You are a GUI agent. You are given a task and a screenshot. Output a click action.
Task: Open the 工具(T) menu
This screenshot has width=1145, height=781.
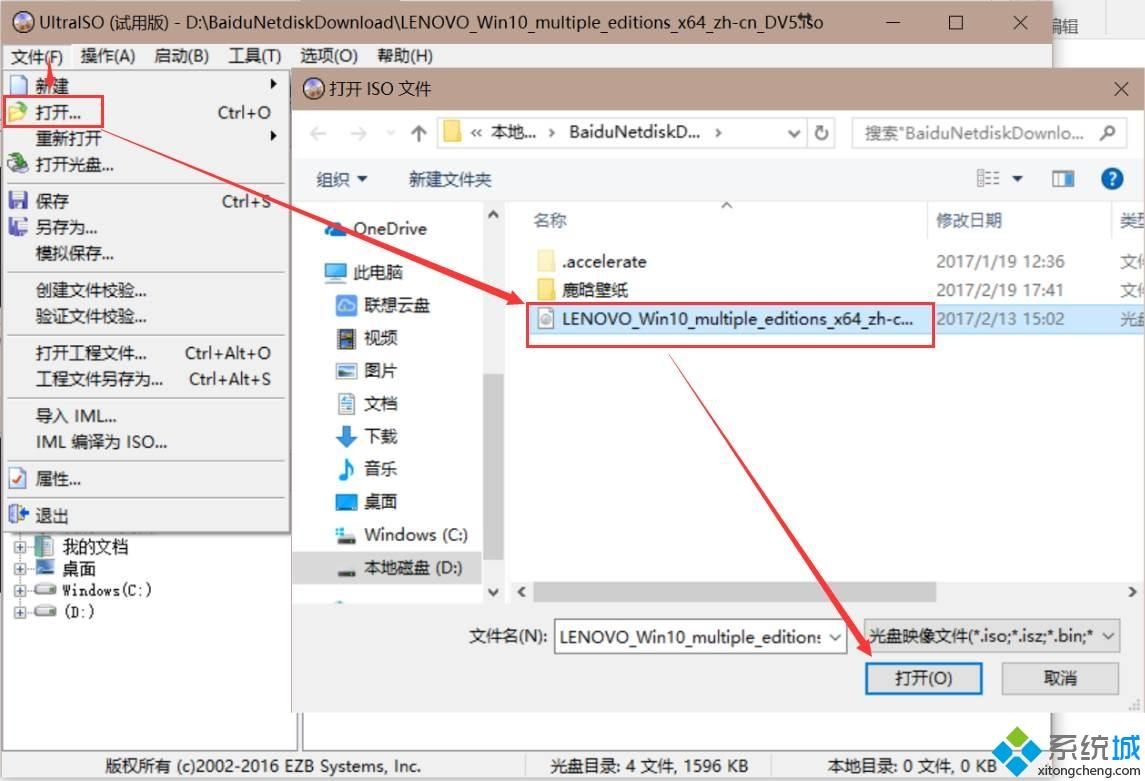tap(254, 56)
